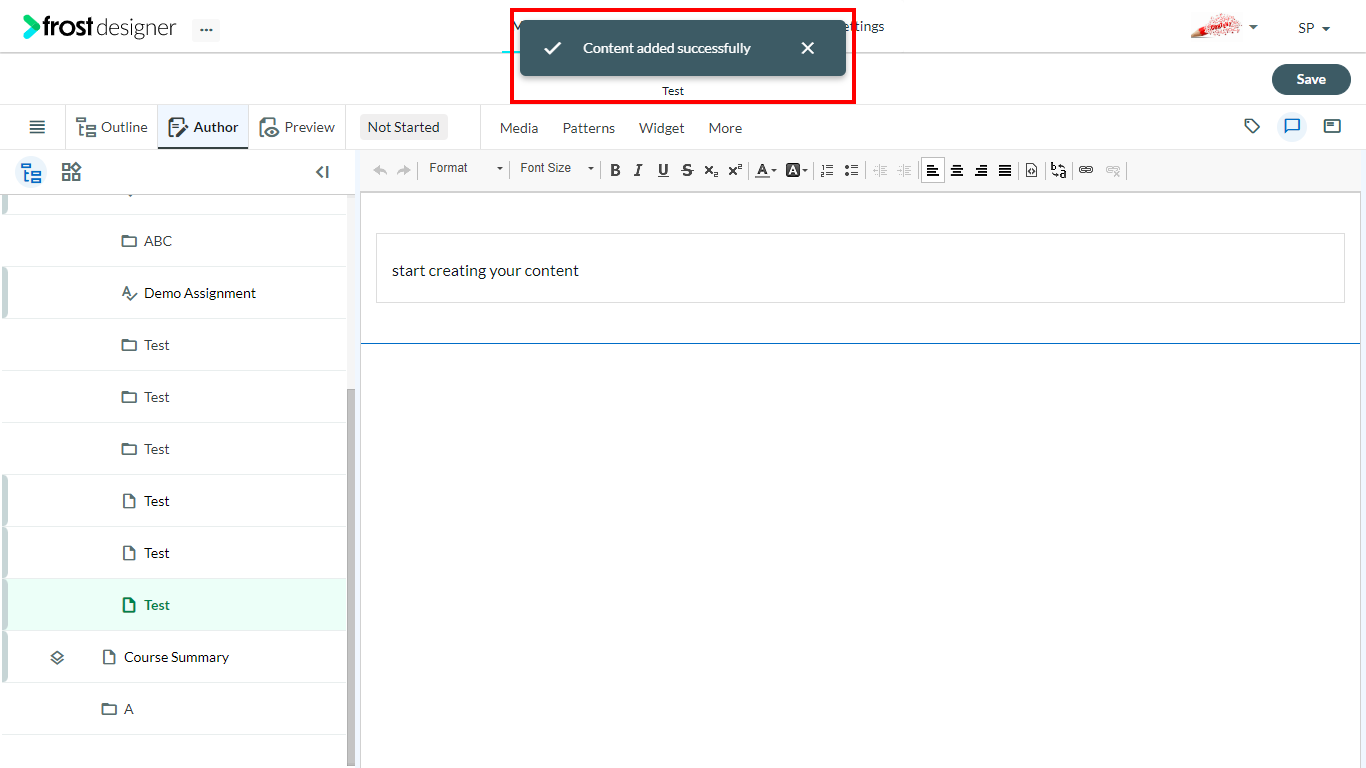Screen dimensions: 1366x768
Task: Toggle the comments panel icon
Action: point(1292,126)
